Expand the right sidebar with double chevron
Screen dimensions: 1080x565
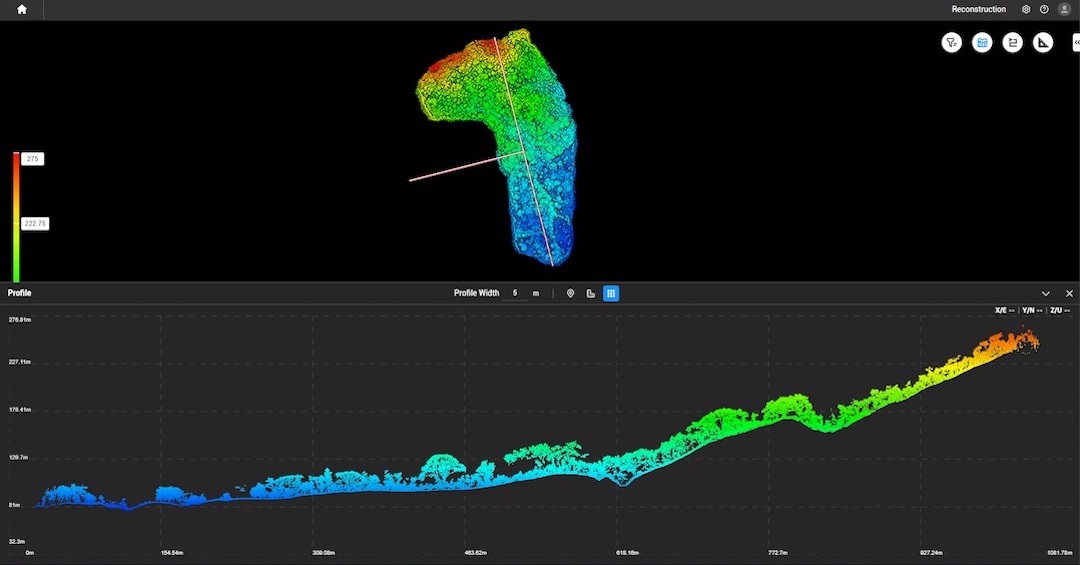pos(1076,42)
